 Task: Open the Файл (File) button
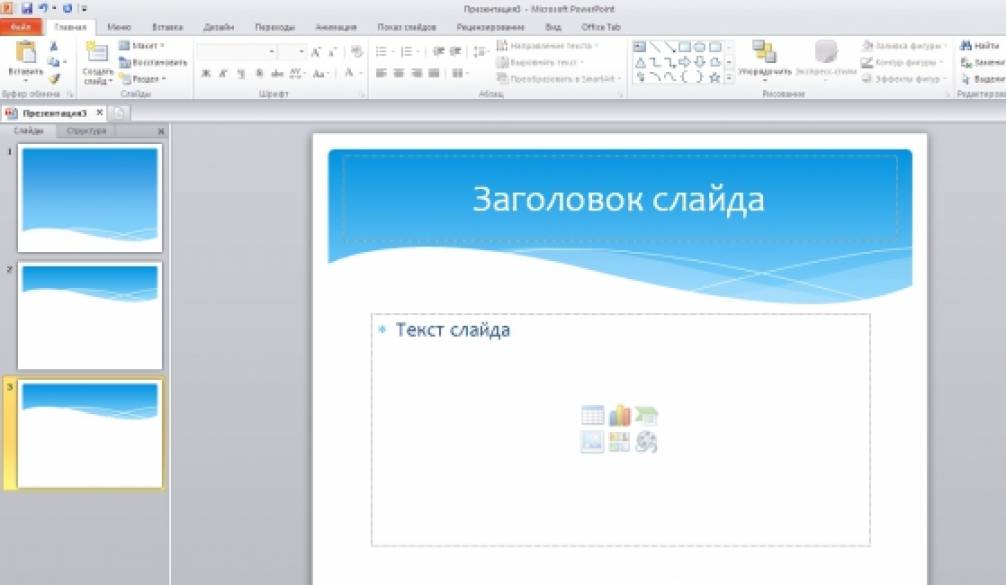point(21,27)
